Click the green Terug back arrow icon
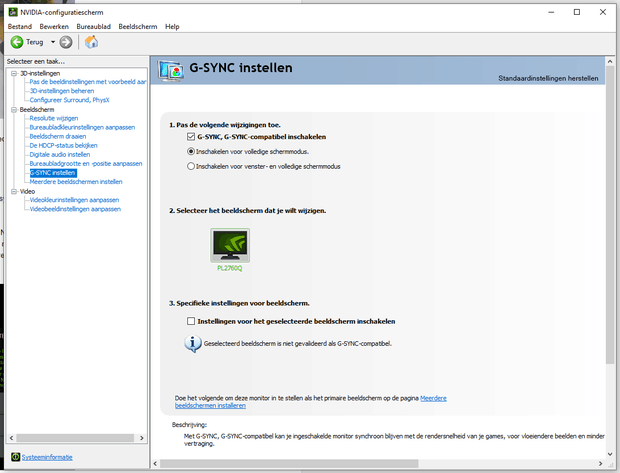 (x=17, y=42)
